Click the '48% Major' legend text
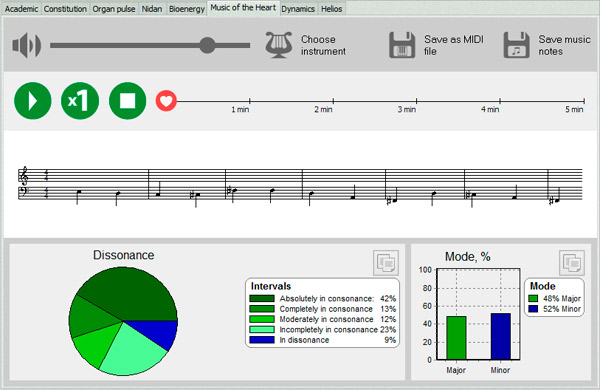 [x=562, y=299]
